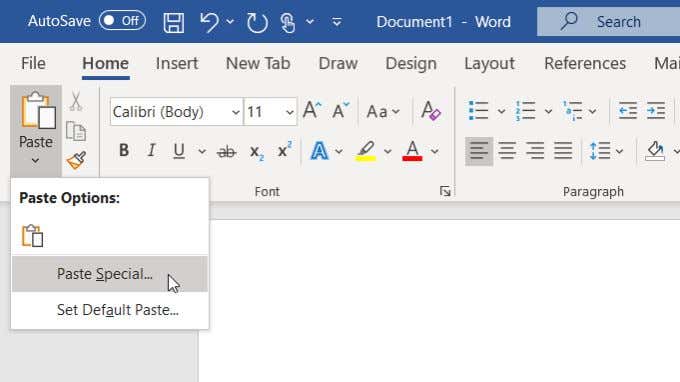
Task: Apply multilevel list
Action: coord(572,111)
